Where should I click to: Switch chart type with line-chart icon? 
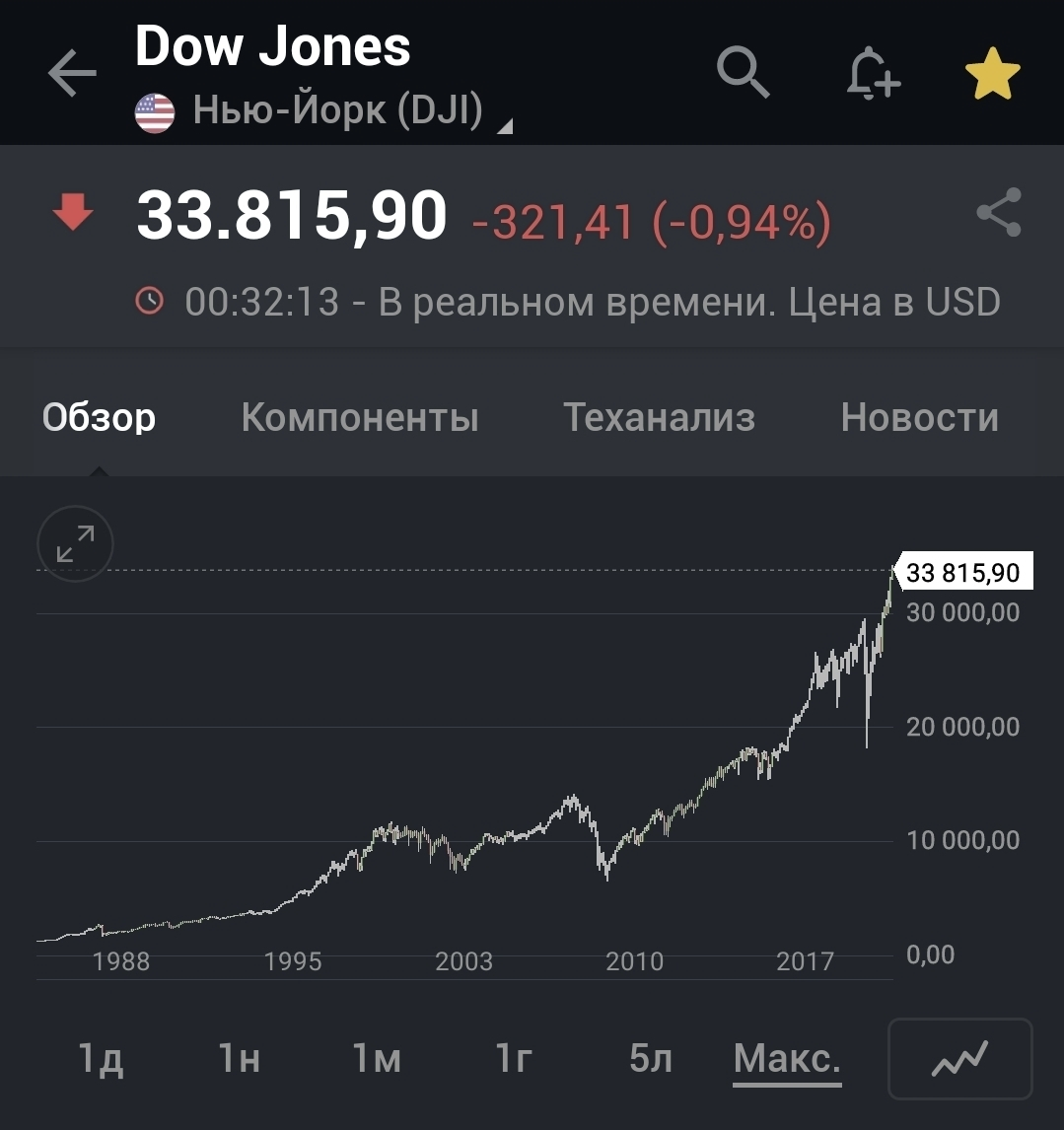[959, 1059]
